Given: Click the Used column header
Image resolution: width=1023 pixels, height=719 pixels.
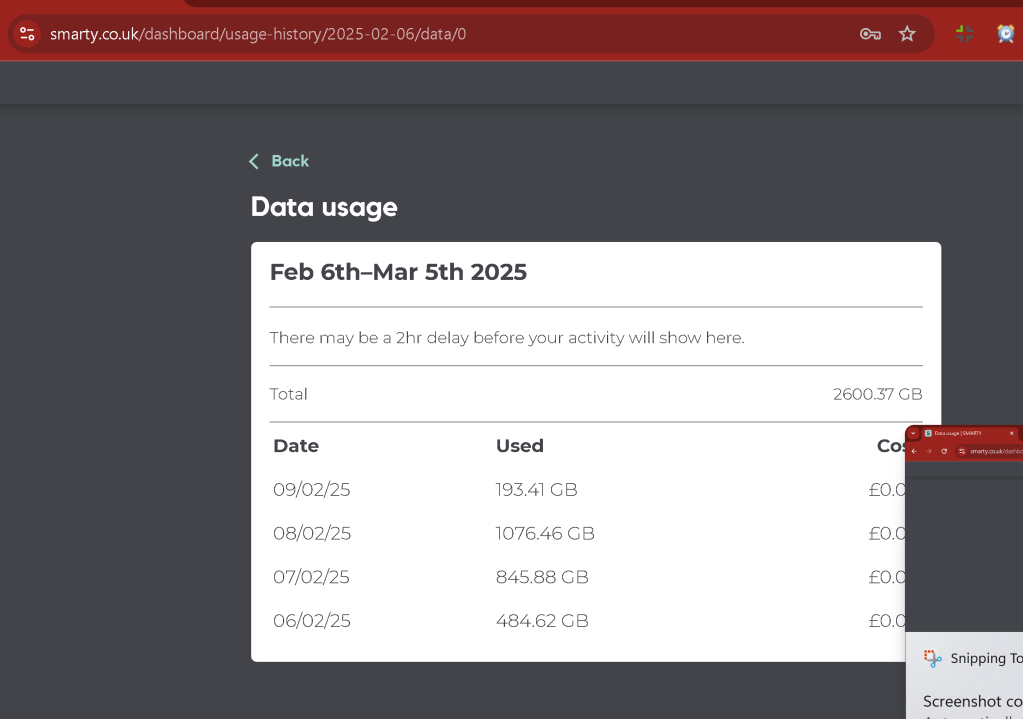Looking at the screenshot, I should (x=519, y=446).
